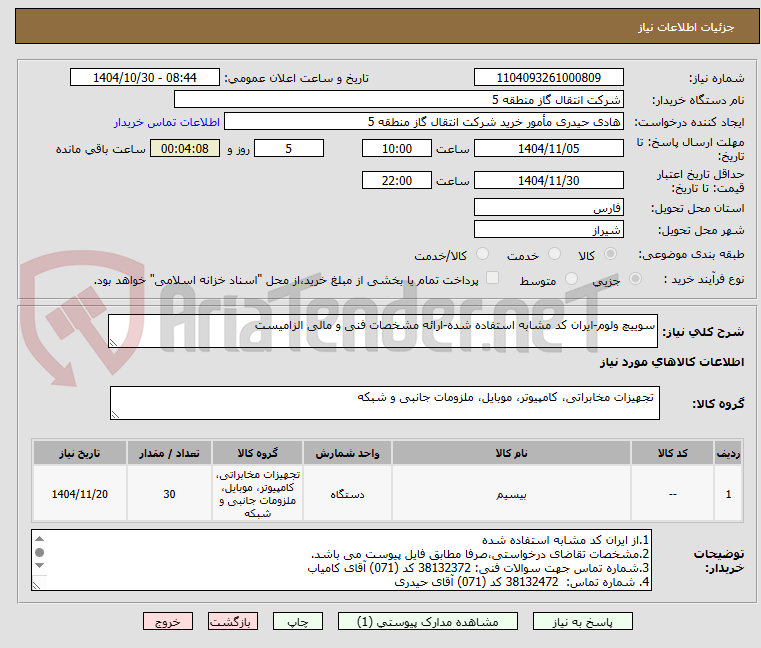Image resolution: width=761 pixels, height=648 pixels.
Task: Click the price validity time 22:00
Action: [x=397, y=180]
